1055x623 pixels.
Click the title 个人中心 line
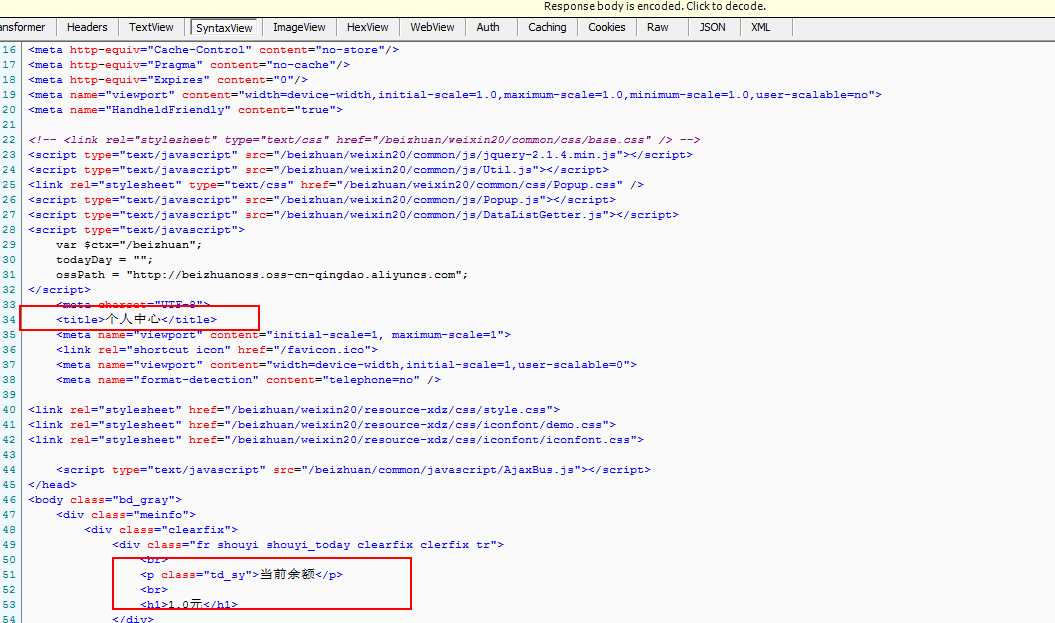click(137, 320)
